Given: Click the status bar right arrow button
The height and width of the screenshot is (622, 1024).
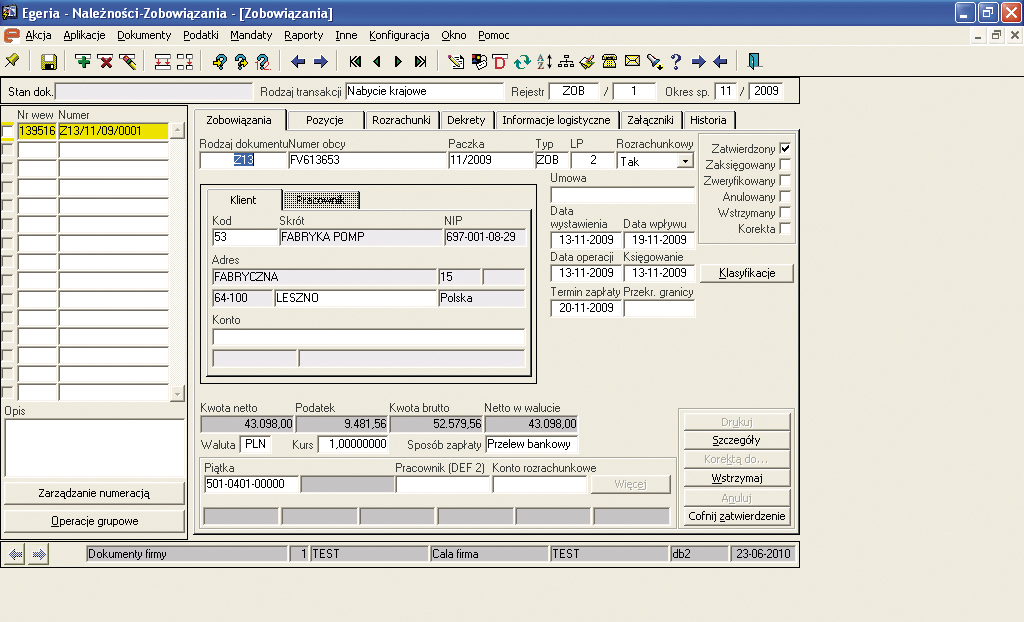Looking at the screenshot, I should pyautogui.click(x=39, y=554).
